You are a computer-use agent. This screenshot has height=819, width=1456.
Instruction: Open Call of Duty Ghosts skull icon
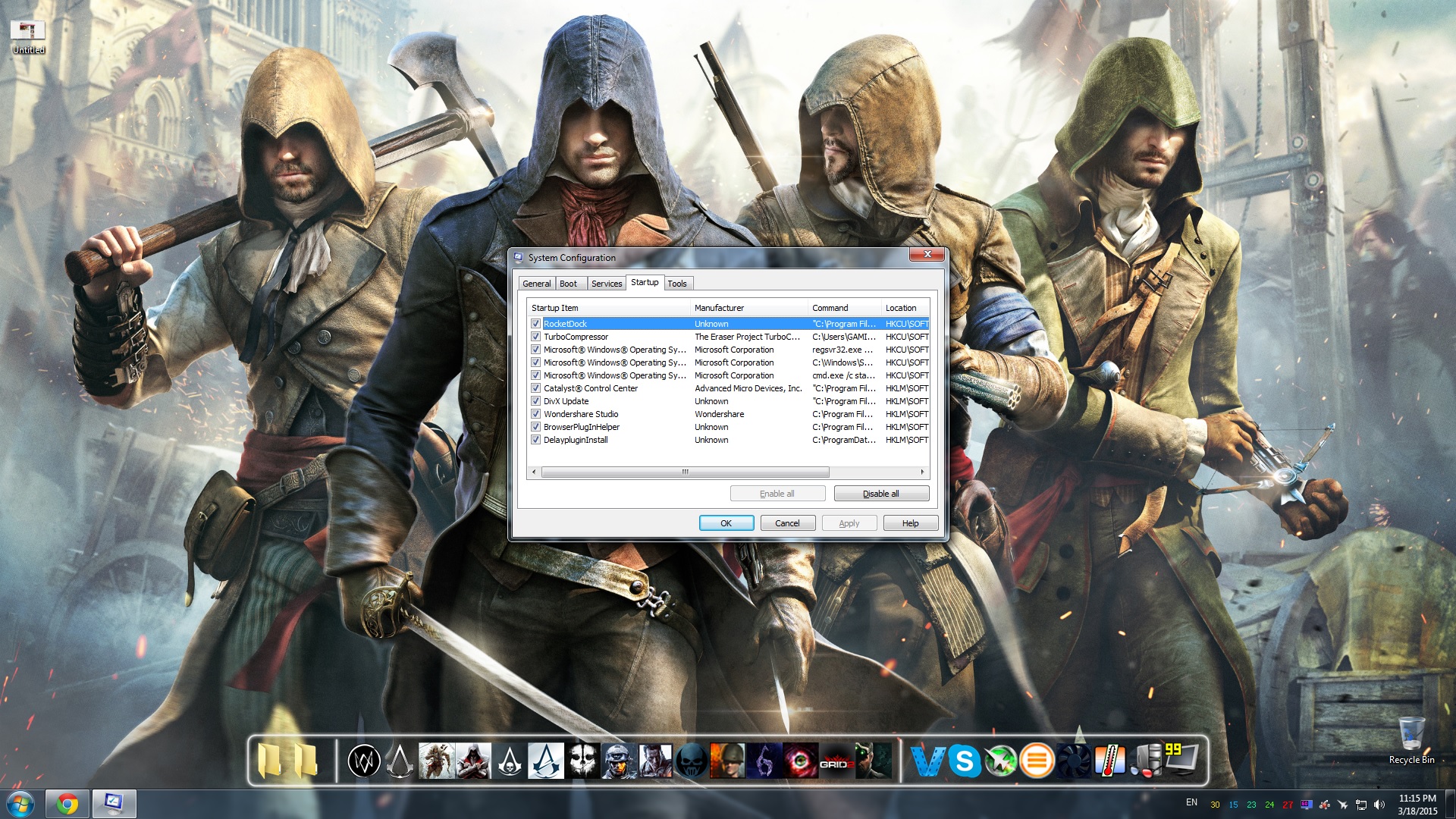(x=582, y=761)
